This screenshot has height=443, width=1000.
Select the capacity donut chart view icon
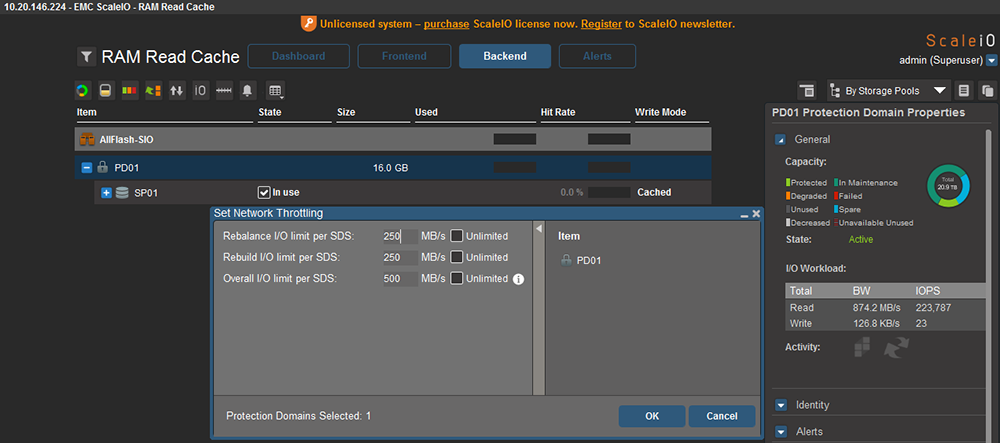pyautogui.click(x=82, y=91)
